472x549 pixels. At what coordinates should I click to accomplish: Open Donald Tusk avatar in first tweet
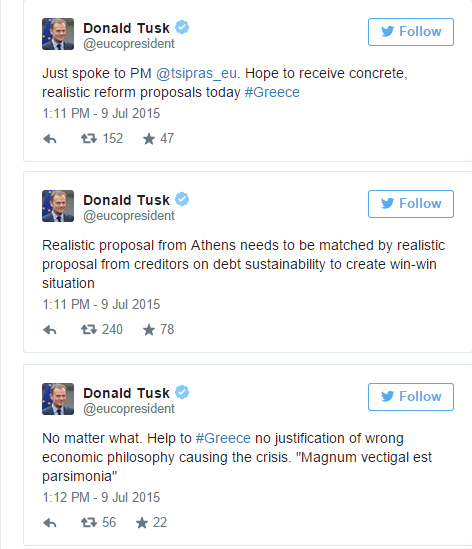[58, 34]
